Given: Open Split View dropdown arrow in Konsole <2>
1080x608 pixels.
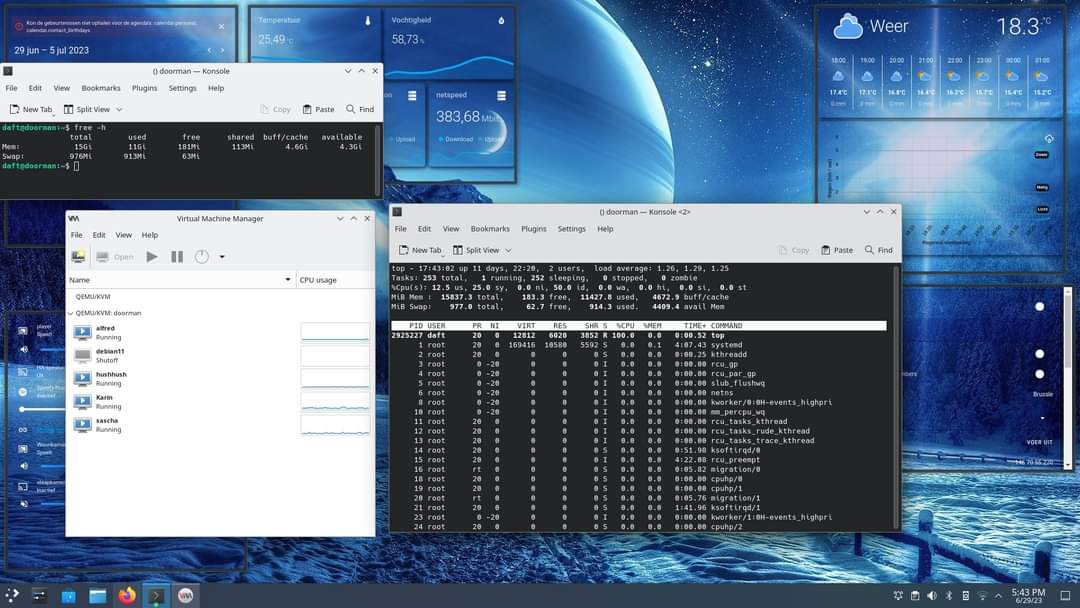Looking at the screenshot, I should [508, 251].
